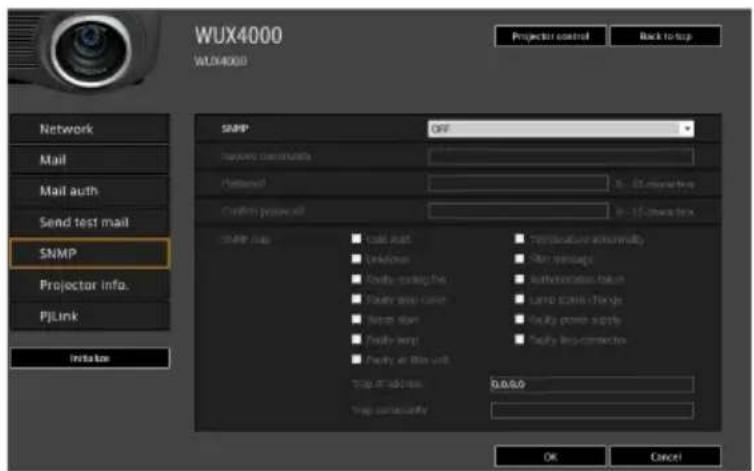
Task: Click the WUX4000 title text
Action: [x=239, y=36]
